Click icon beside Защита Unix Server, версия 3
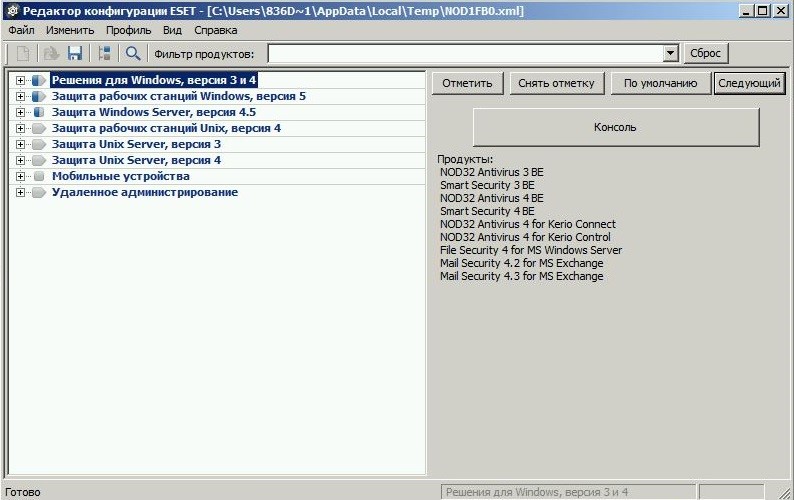 38,144
